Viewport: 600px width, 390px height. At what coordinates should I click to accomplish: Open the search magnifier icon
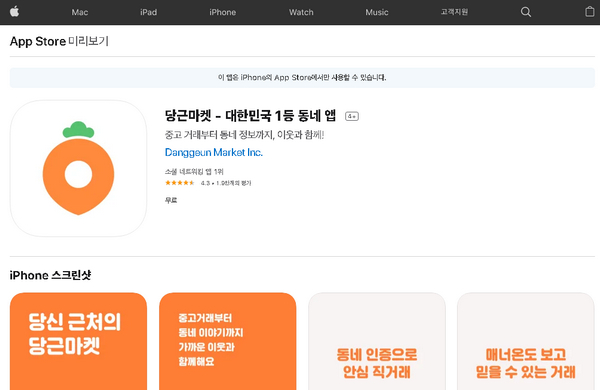(526, 12)
